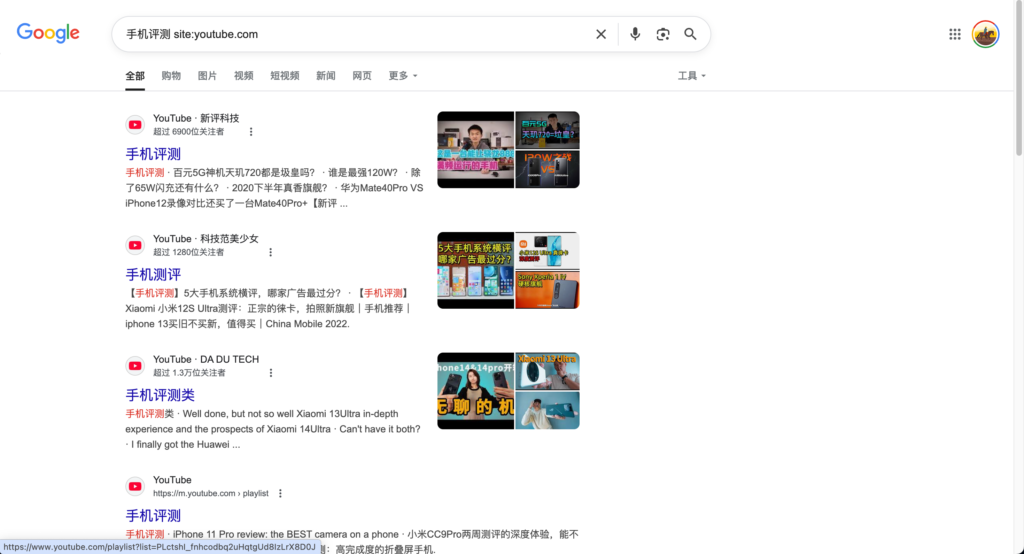This screenshot has width=1024, height=554.
Task: Click '超过 6900位关注者' text
Action: coord(189,132)
